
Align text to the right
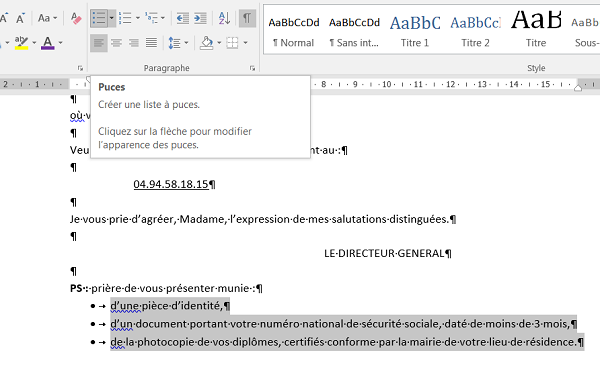pos(134,42)
